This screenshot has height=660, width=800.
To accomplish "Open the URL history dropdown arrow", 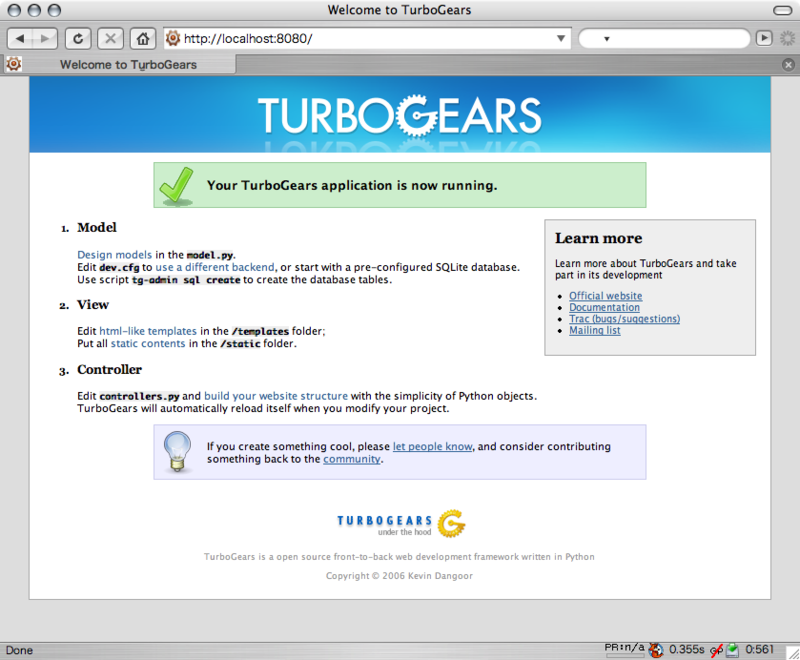I will click(x=561, y=39).
